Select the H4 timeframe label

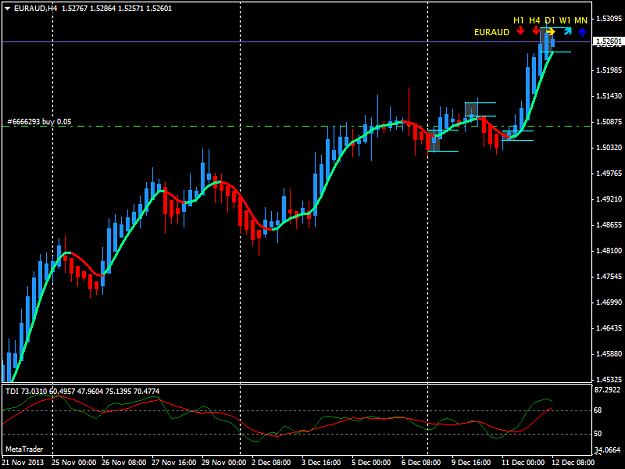535,20
